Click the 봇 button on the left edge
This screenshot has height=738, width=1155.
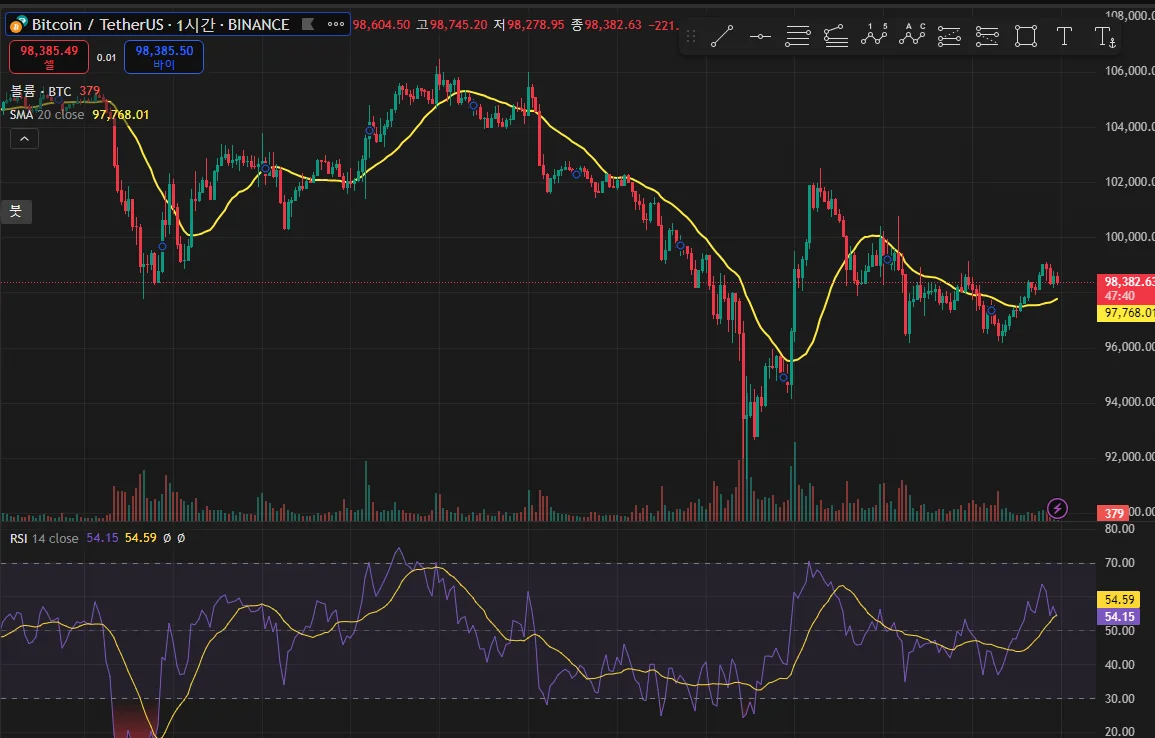[x=15, y=211]
